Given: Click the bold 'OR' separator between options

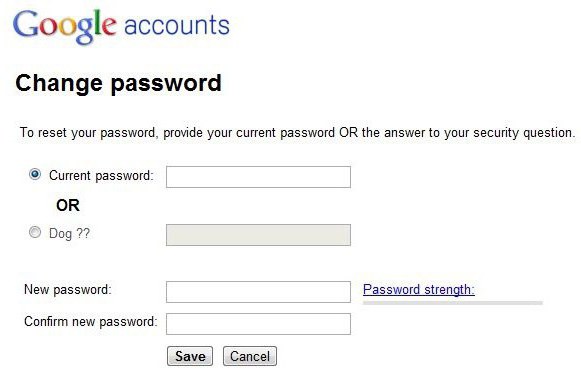Looking at the screenshot, I should (x=68, y=205).
